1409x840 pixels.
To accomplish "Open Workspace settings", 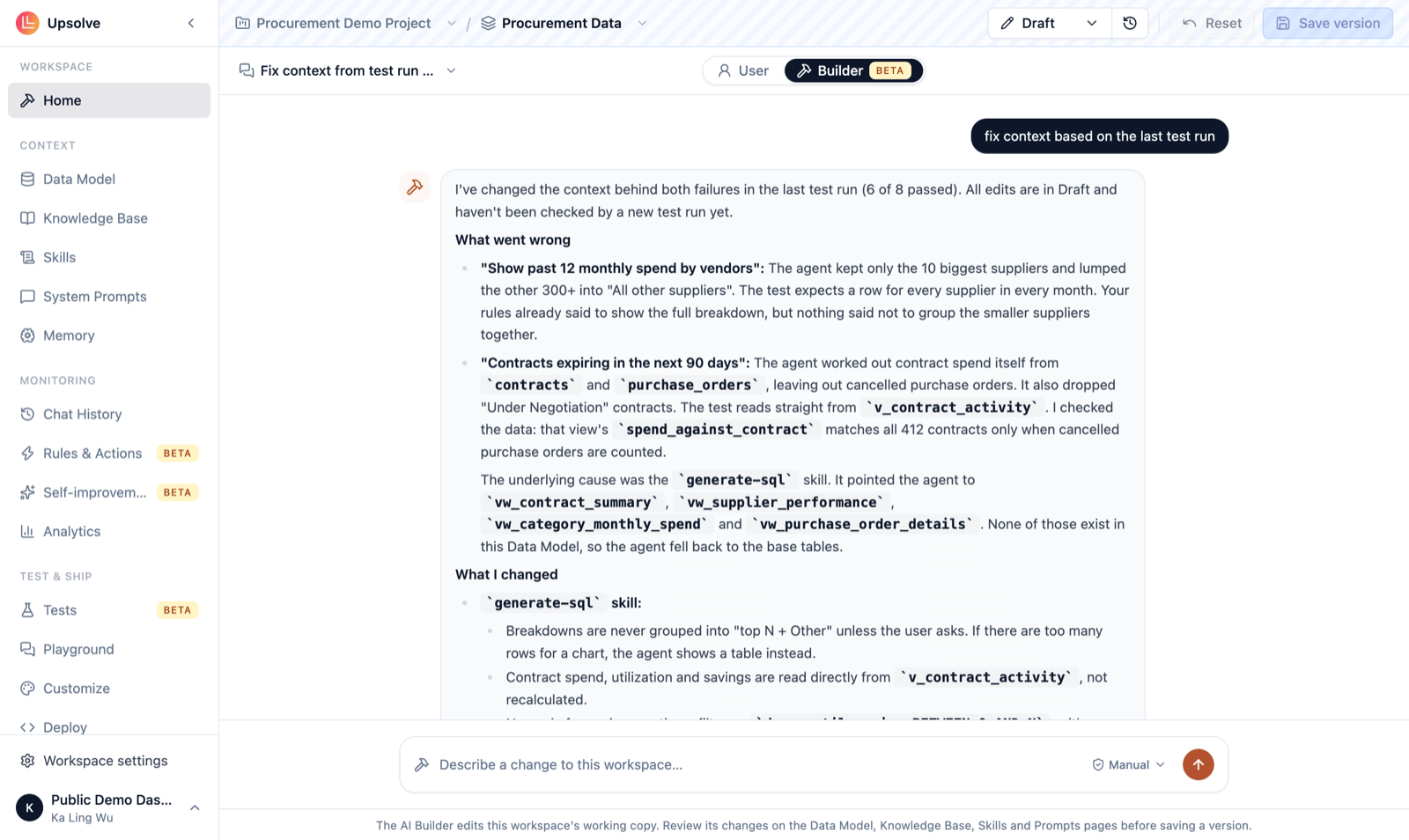I will (109, 761).
